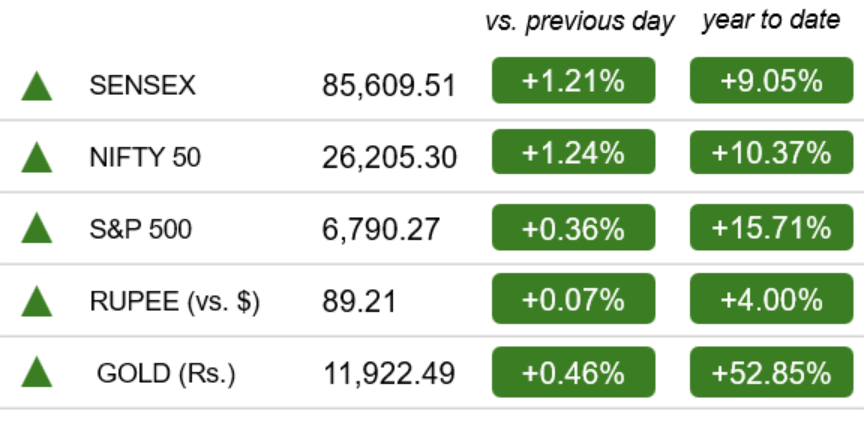Open the NIFTY 50 label
864x429 pixels.
click(x=145, y=158)
